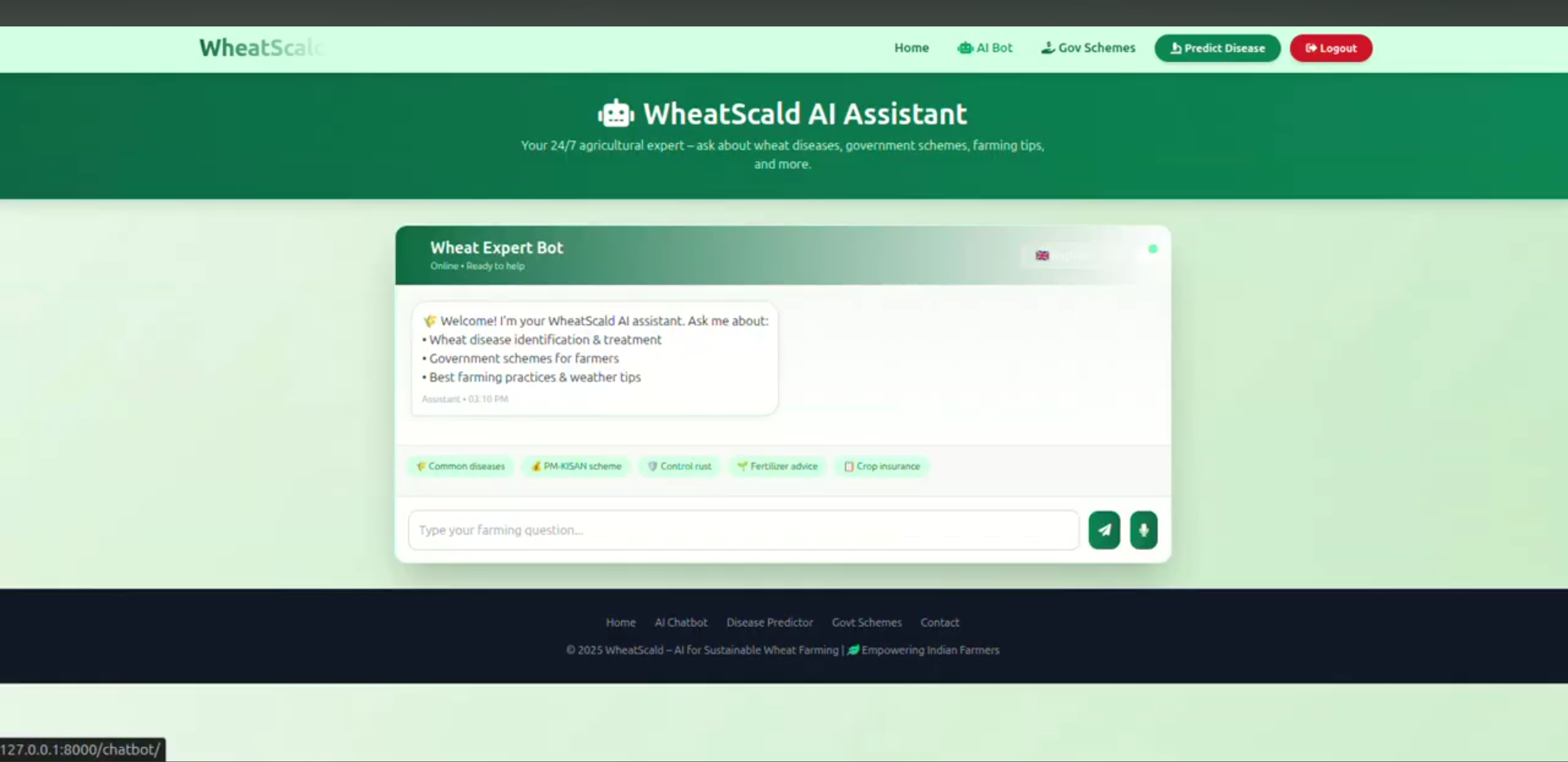Start voice input with microphone icon
Viewport: 1568px width, 762px height.
coord(1143,530)
